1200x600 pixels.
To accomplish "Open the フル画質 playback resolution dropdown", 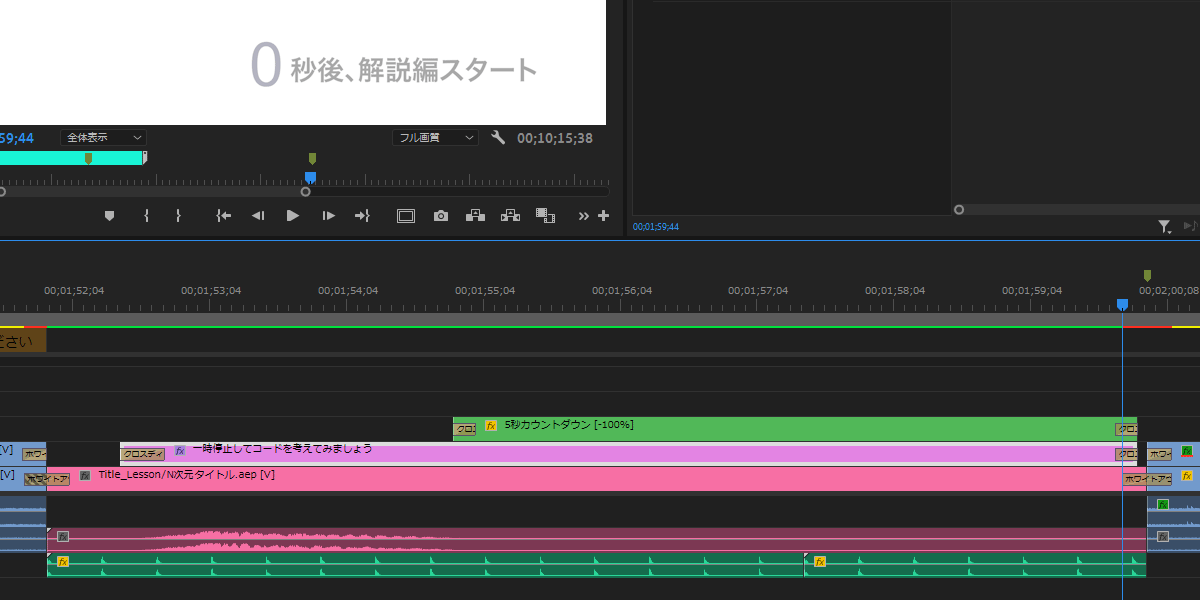I will 435,138.
